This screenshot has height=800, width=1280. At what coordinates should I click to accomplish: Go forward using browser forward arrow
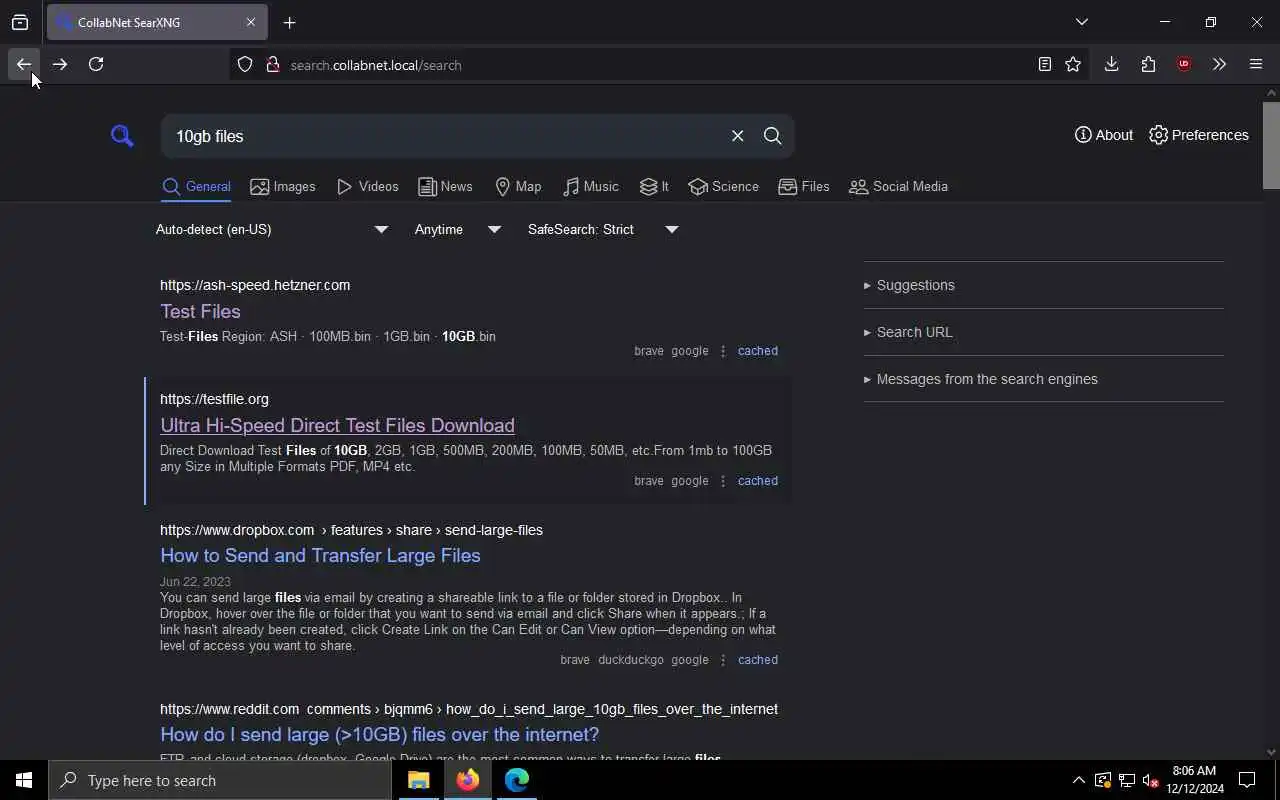click(x=60, y=64)
